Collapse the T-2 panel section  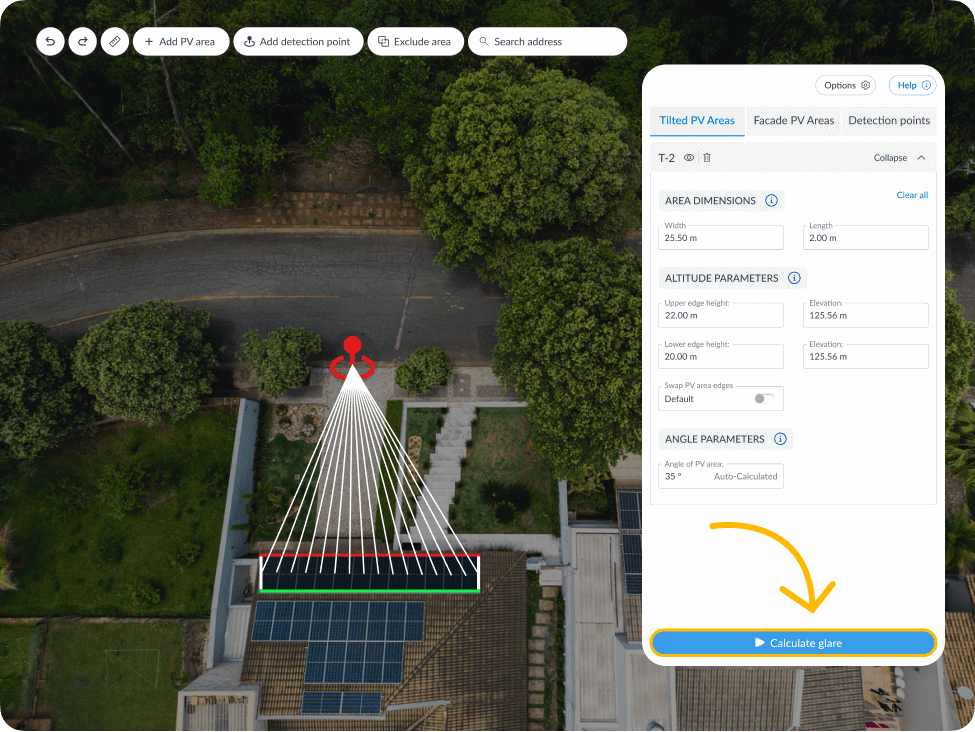tap(899, 158)
